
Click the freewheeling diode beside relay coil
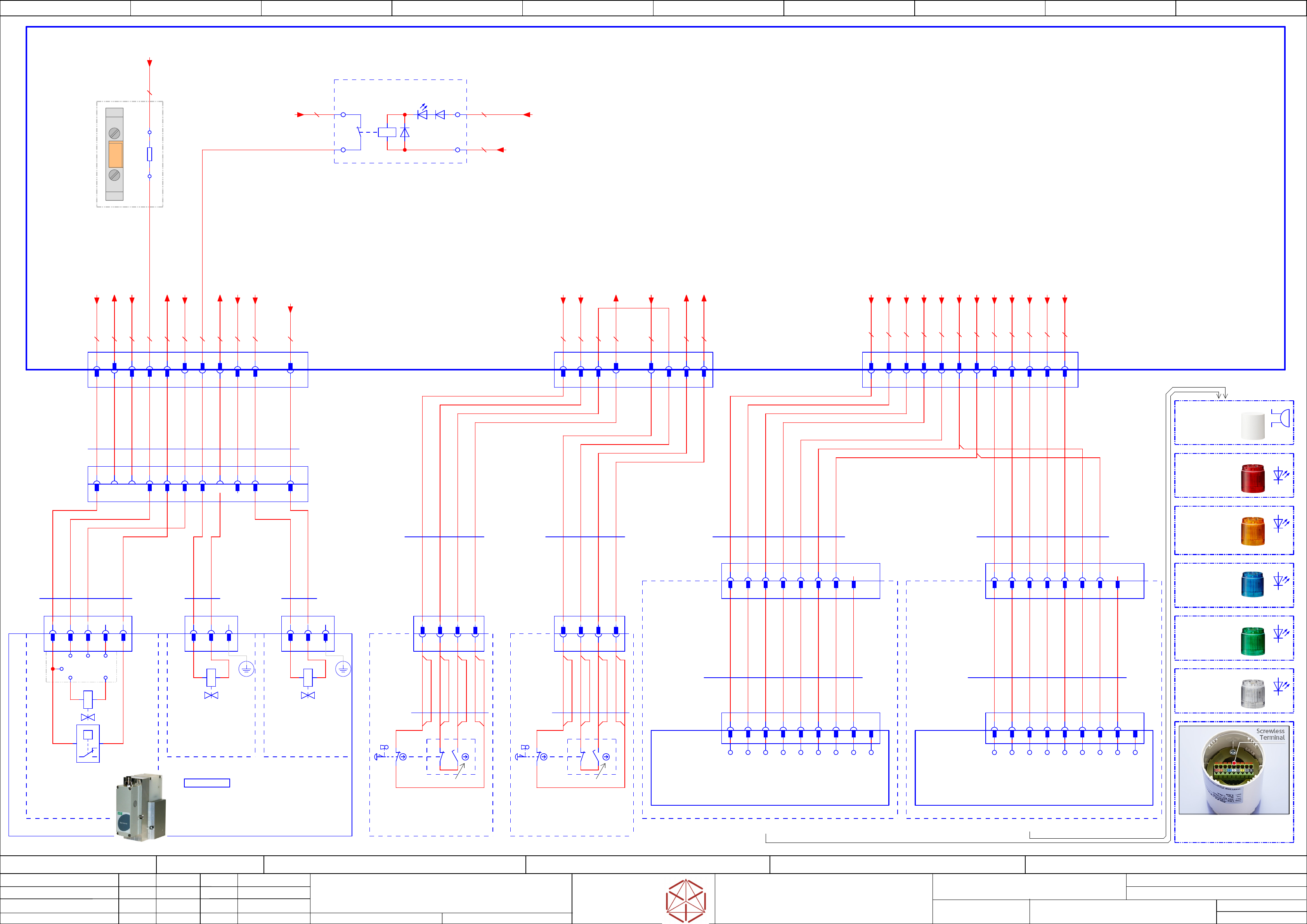coord(405,133)
